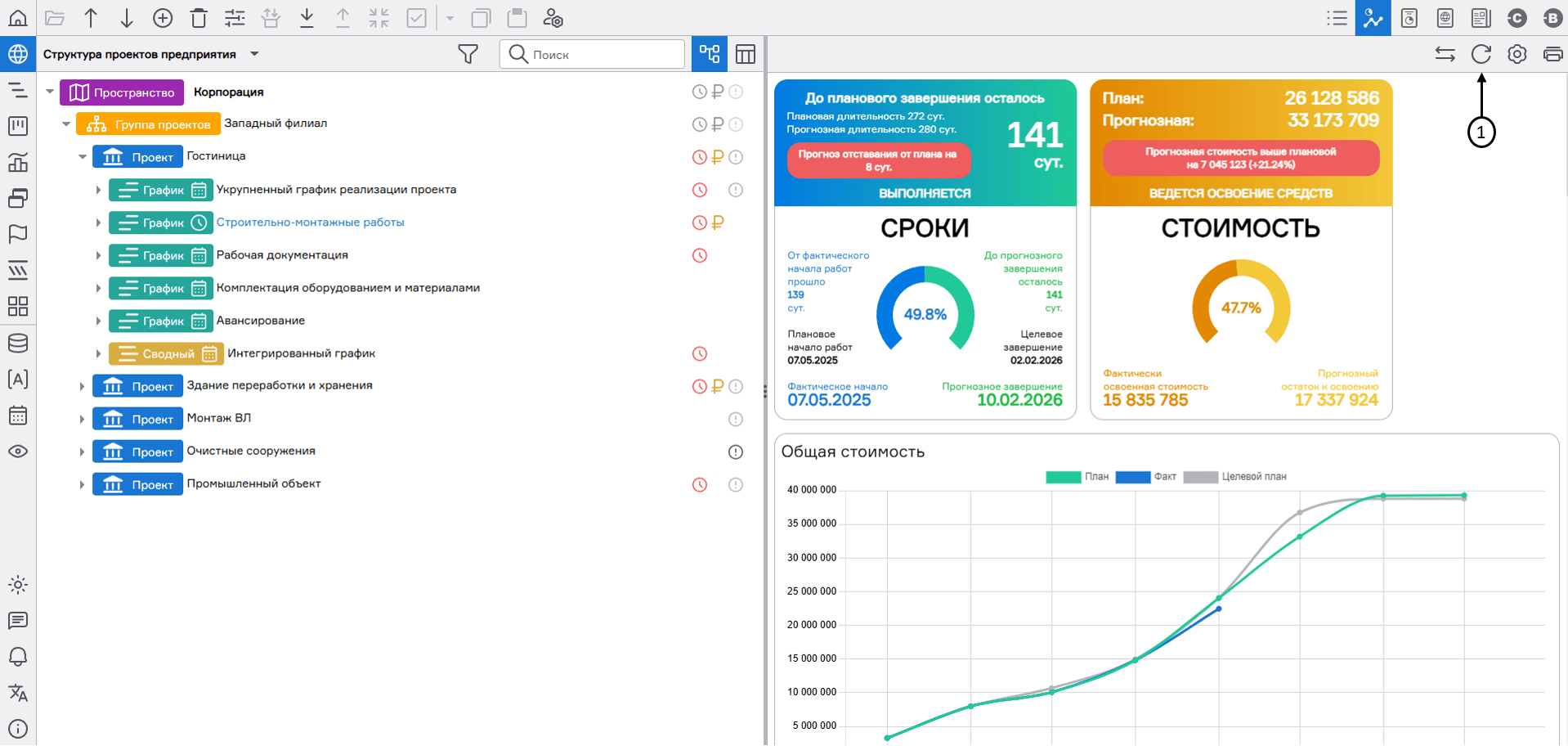Expand the 'Монтаж ВЛ' project
The height and width of the screenshot is (746, 1568).
click(82, 419)
